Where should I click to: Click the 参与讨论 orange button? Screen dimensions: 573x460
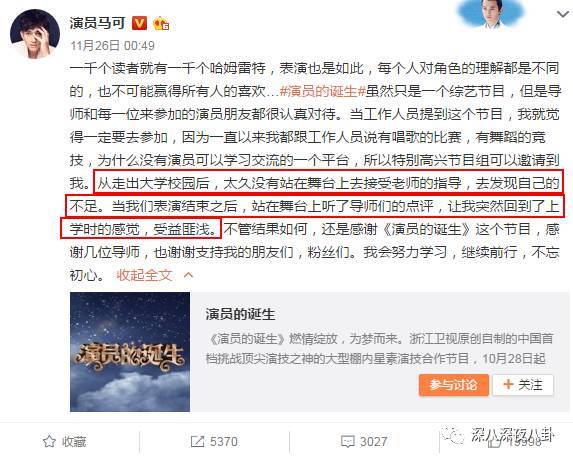454,385
